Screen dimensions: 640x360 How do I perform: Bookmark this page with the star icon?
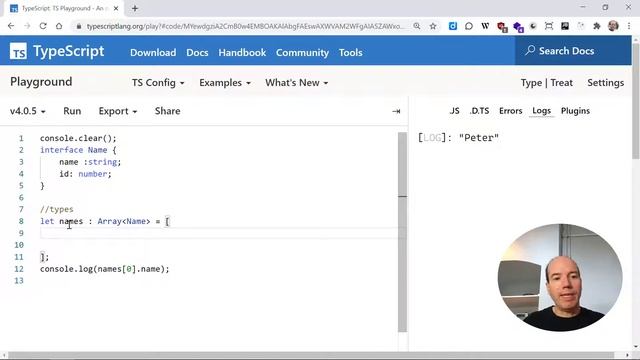tap(433, 26)
